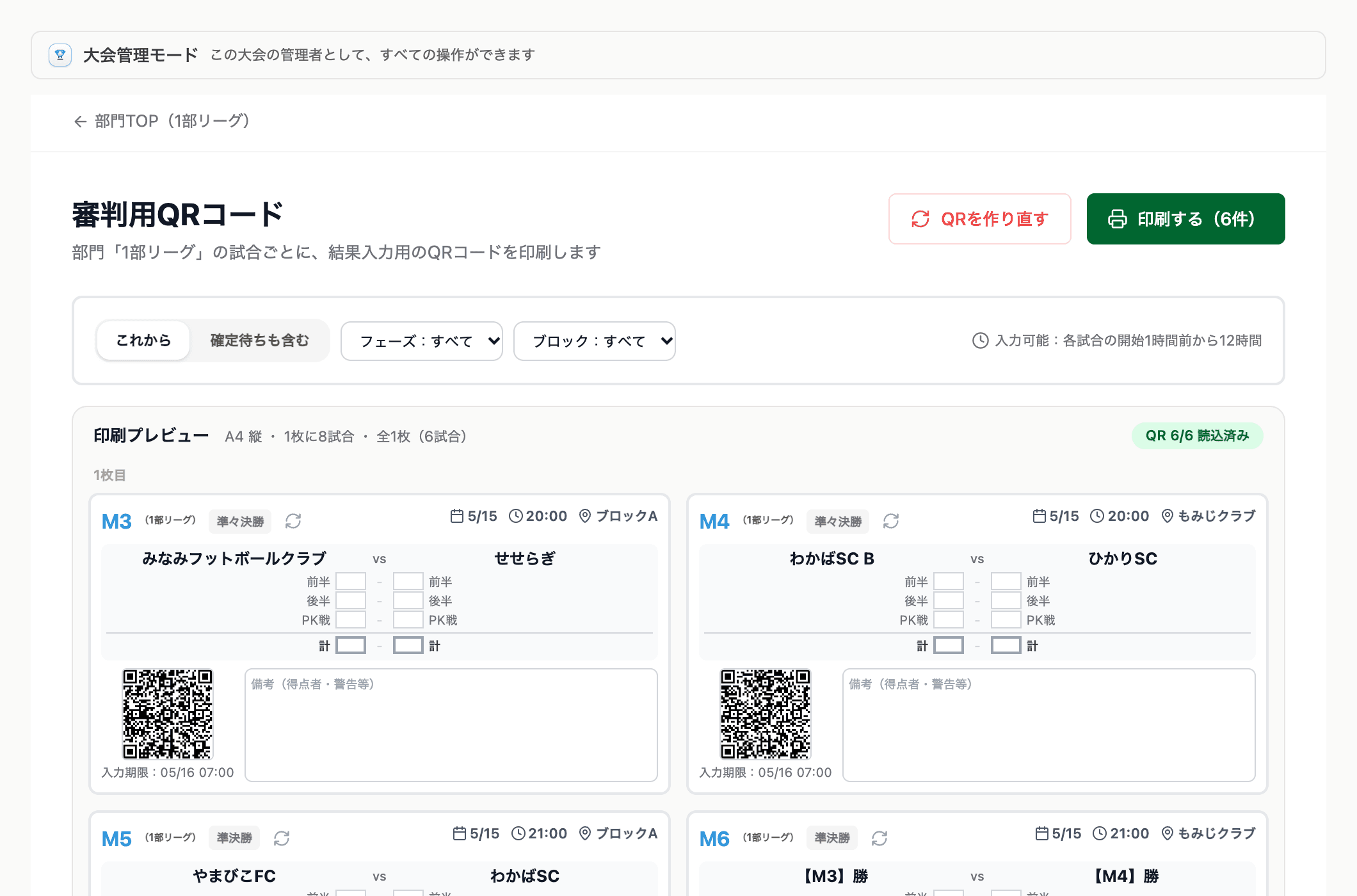Click M4 PK戦 score box for わかばSC B
The image size is (1357, 896).
click(x=949, y=620)
